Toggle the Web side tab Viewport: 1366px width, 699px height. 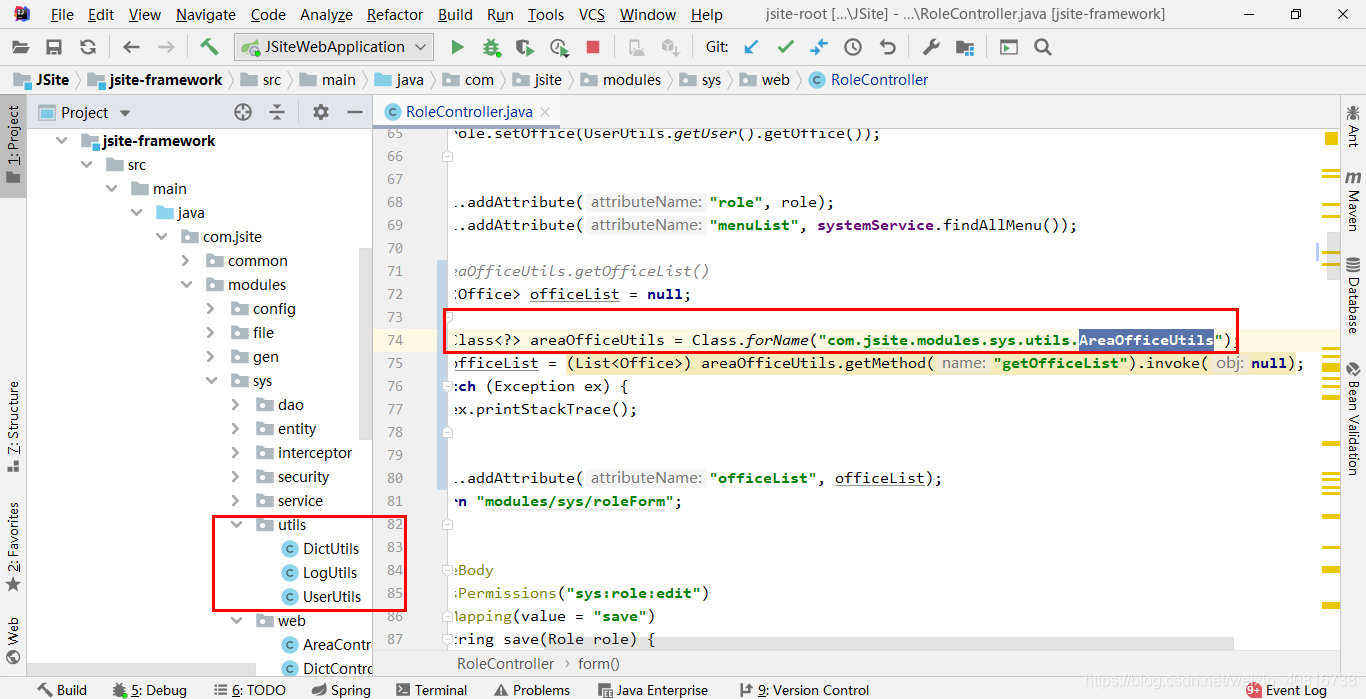[x=13, y=640]
